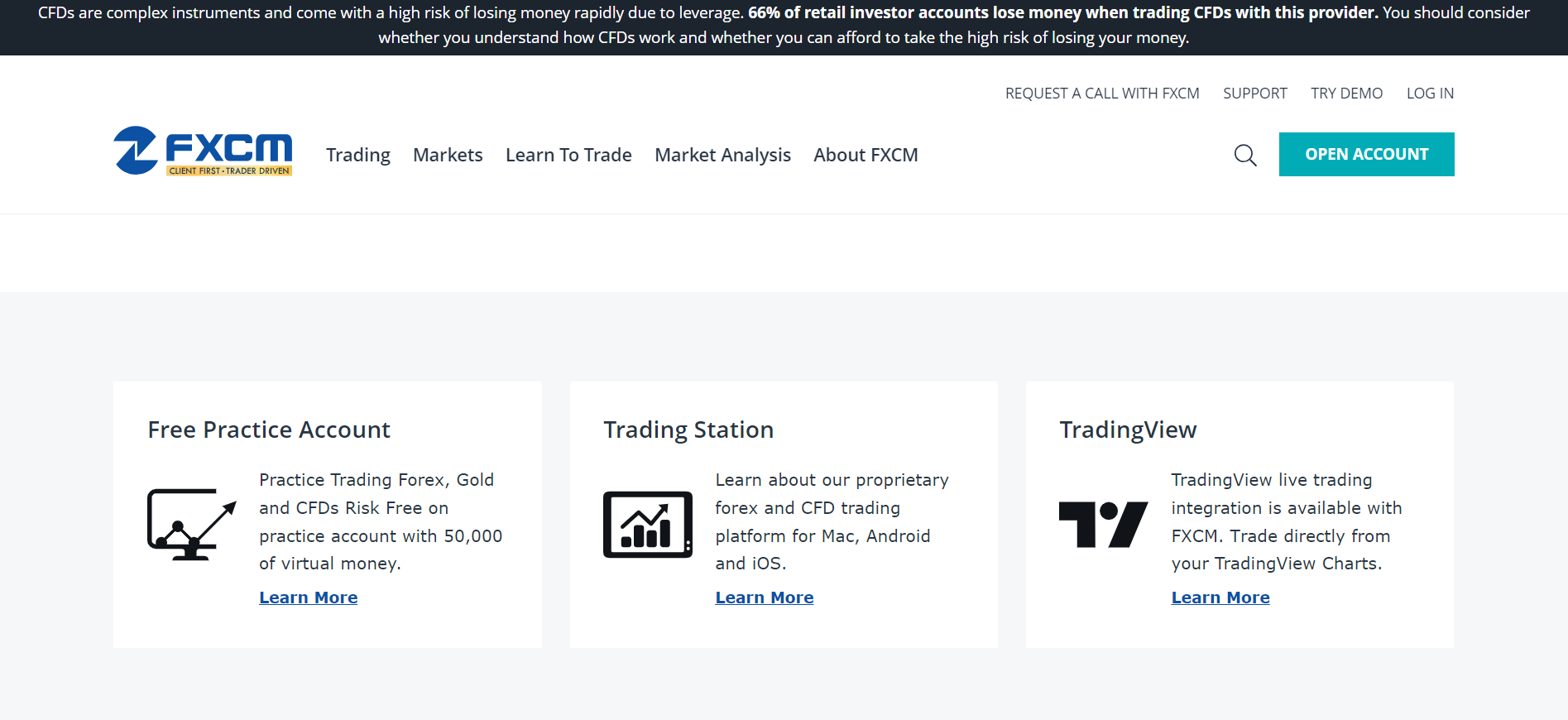Click the CFD risk warning banner text
This screenshot has height=720, width=1568.
[x=784, y=25]
